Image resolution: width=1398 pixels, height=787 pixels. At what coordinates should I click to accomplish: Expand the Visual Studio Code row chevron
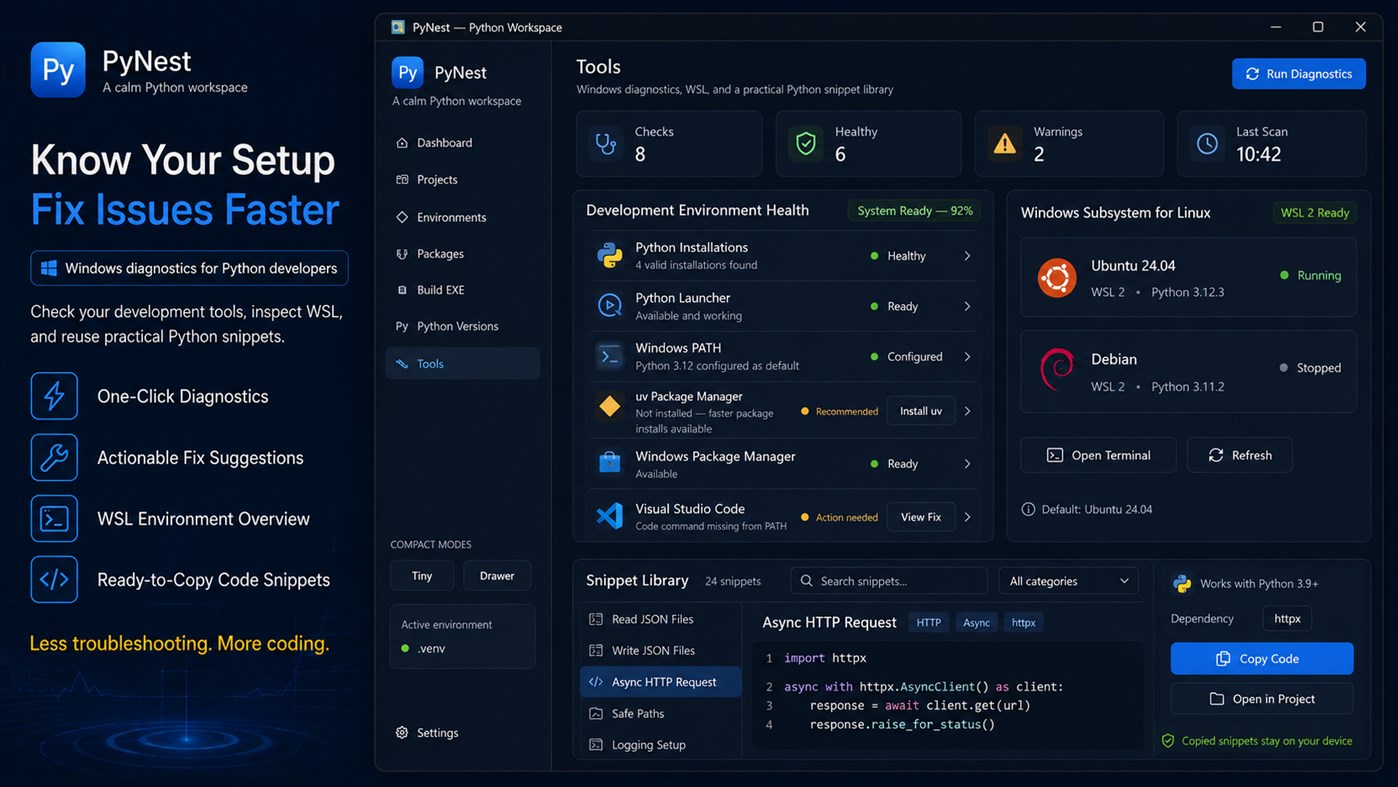967,517
